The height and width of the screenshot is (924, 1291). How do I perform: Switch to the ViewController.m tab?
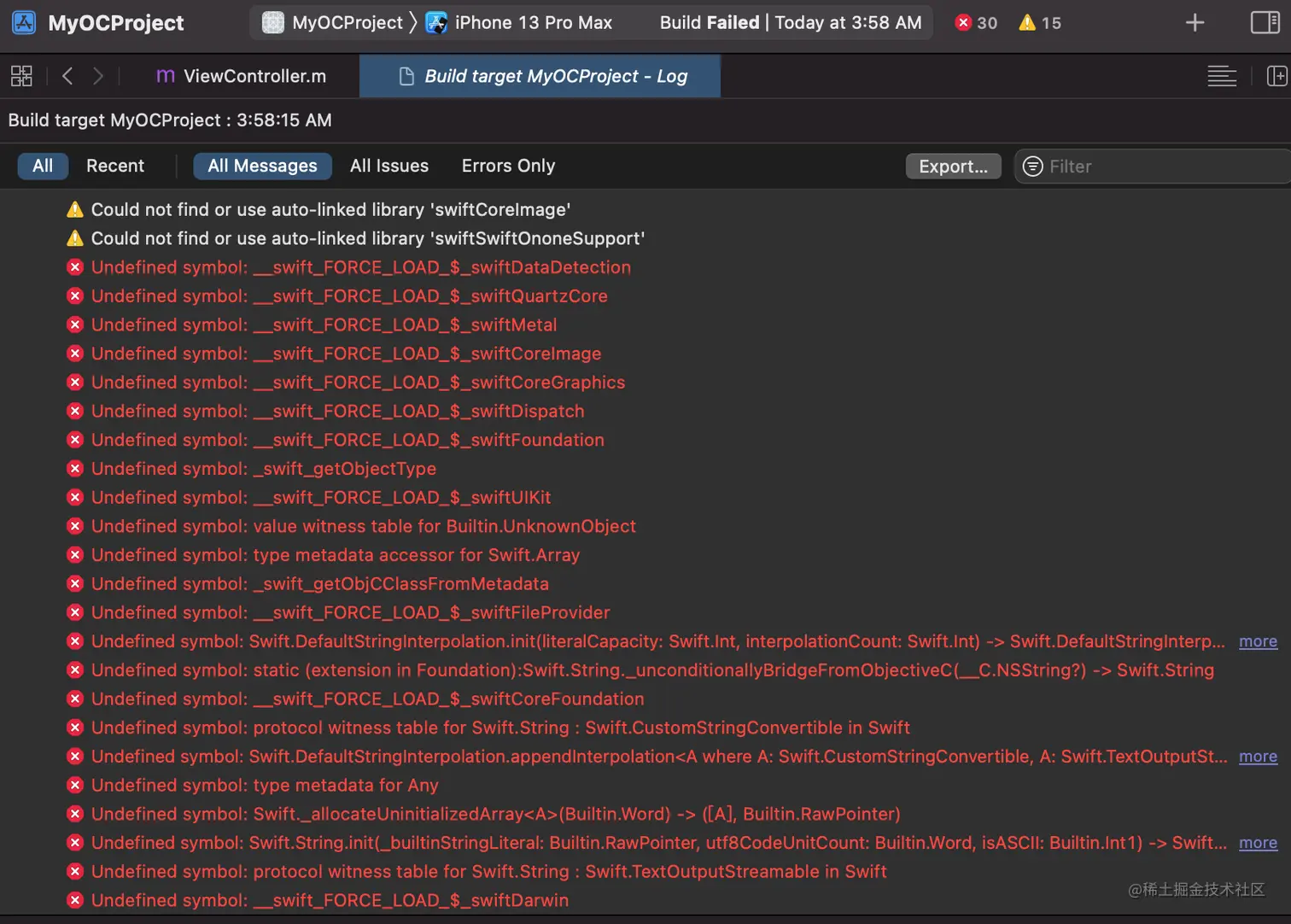pos(241,76)
